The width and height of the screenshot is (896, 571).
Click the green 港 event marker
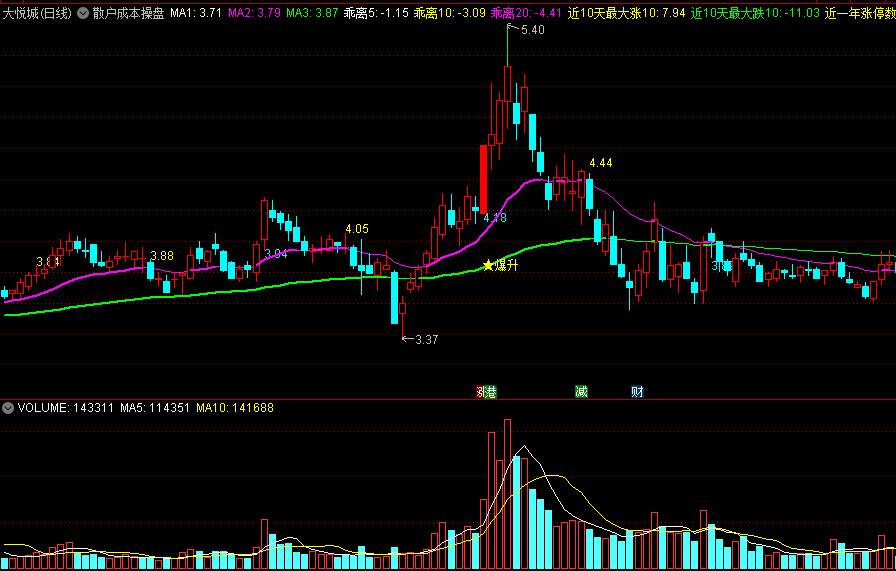[490, 392]
